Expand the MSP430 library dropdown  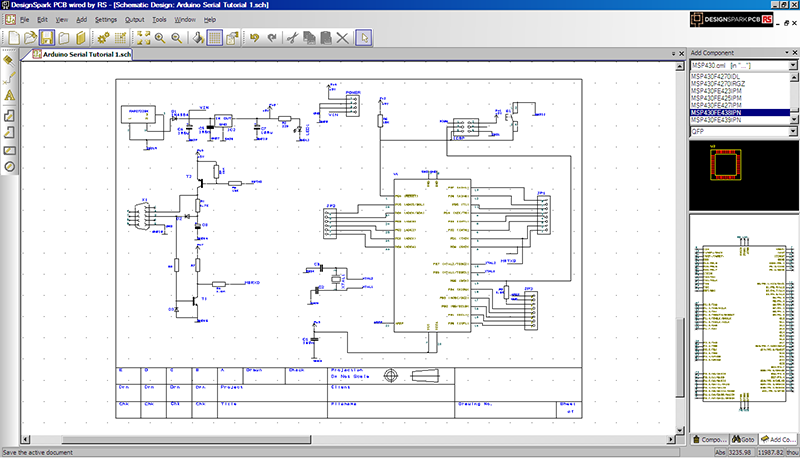[792, 65]
